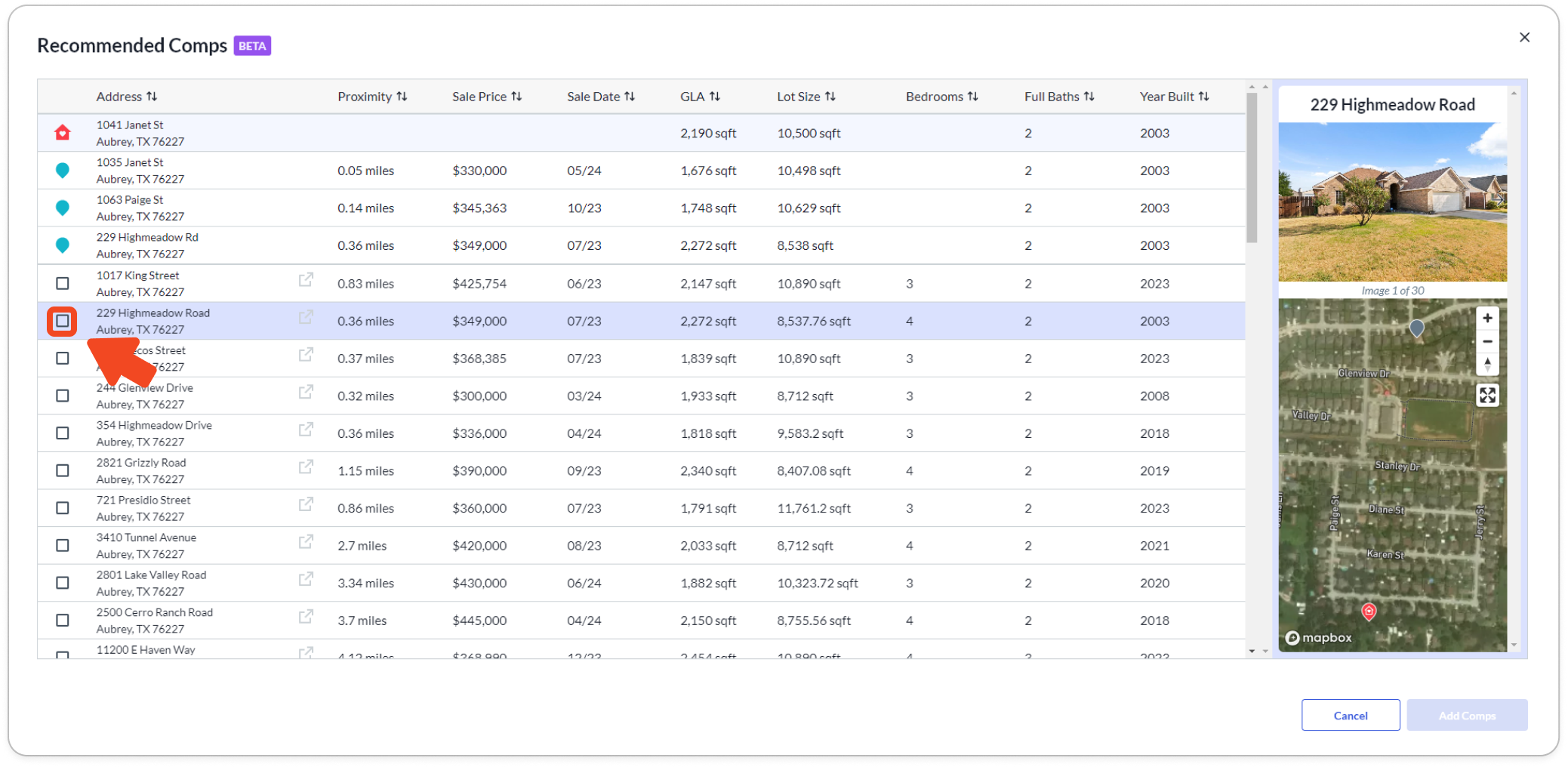Sort table by Sale Price
The image size is (1568, 767).
pos(487,97)
